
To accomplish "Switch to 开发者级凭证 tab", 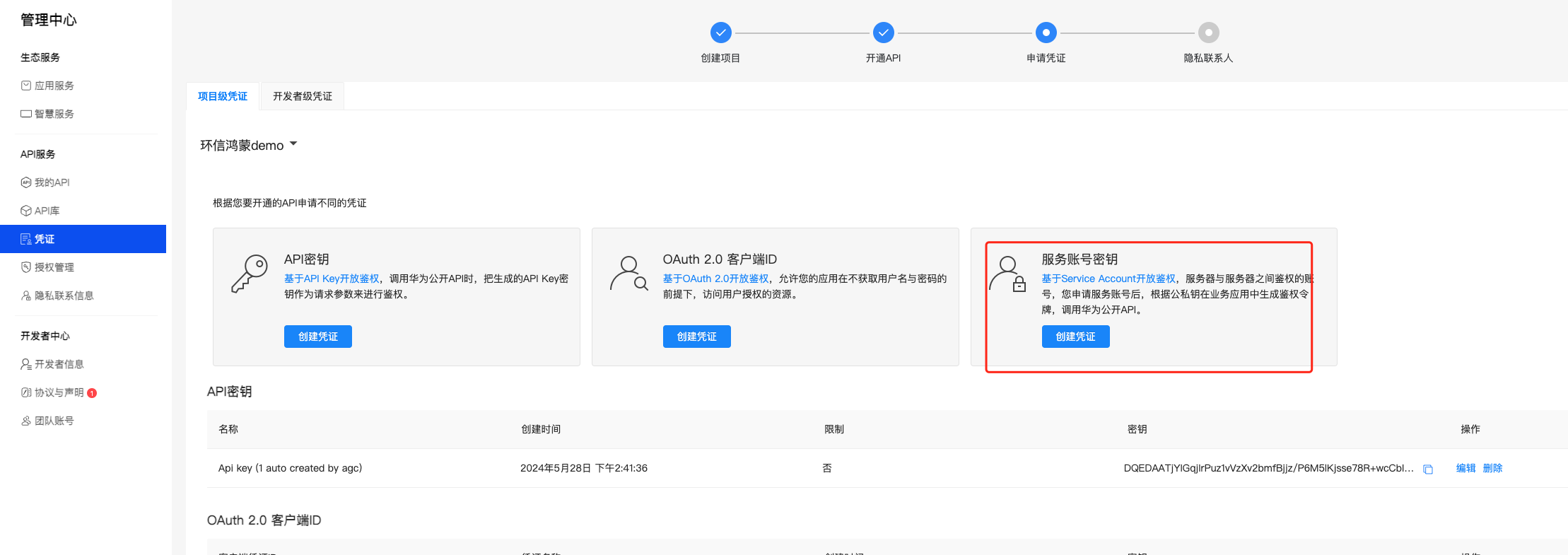I will tap(302, 96).
